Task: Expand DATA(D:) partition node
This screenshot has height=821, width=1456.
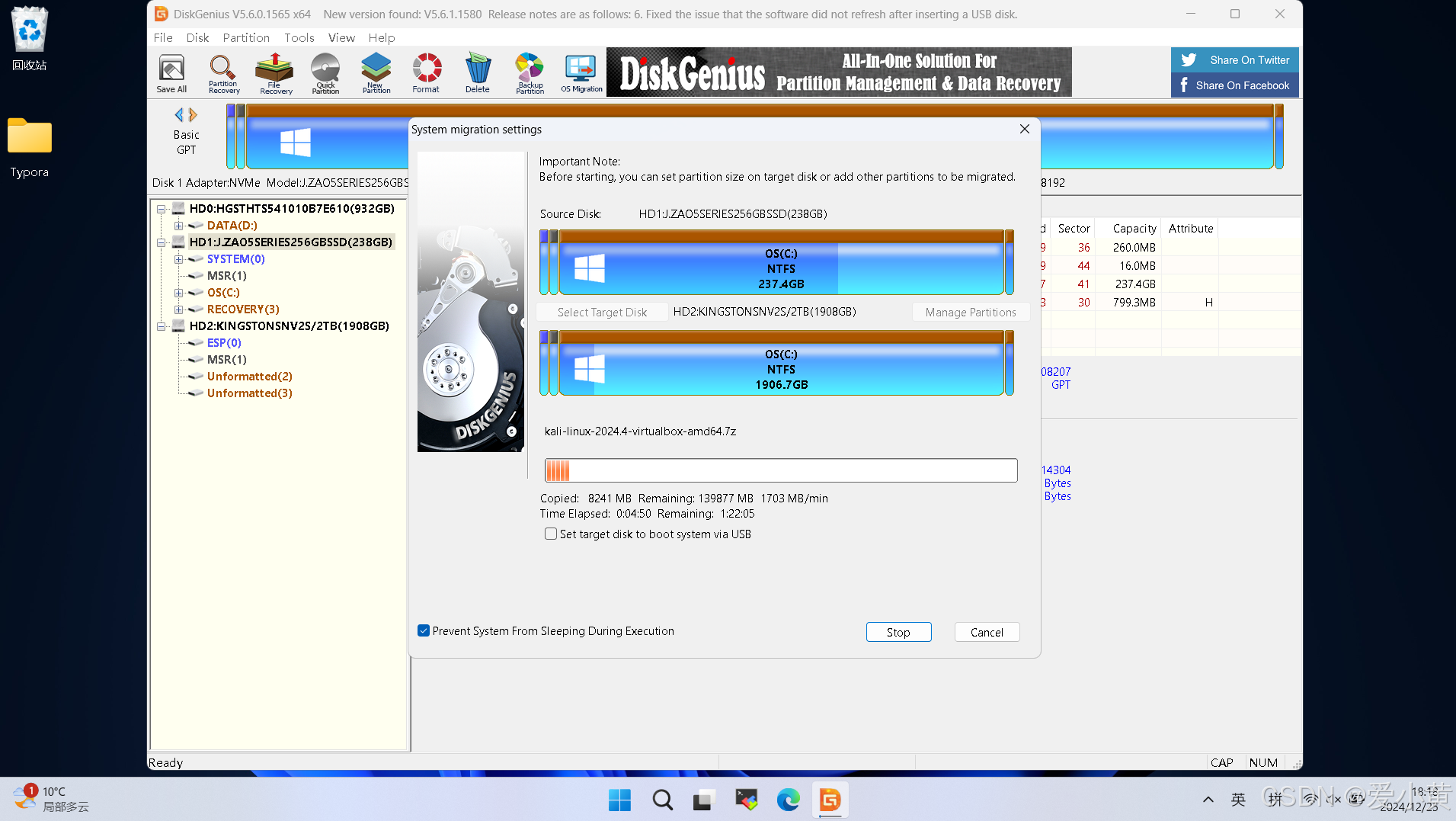Action: (x=178, y=226)
